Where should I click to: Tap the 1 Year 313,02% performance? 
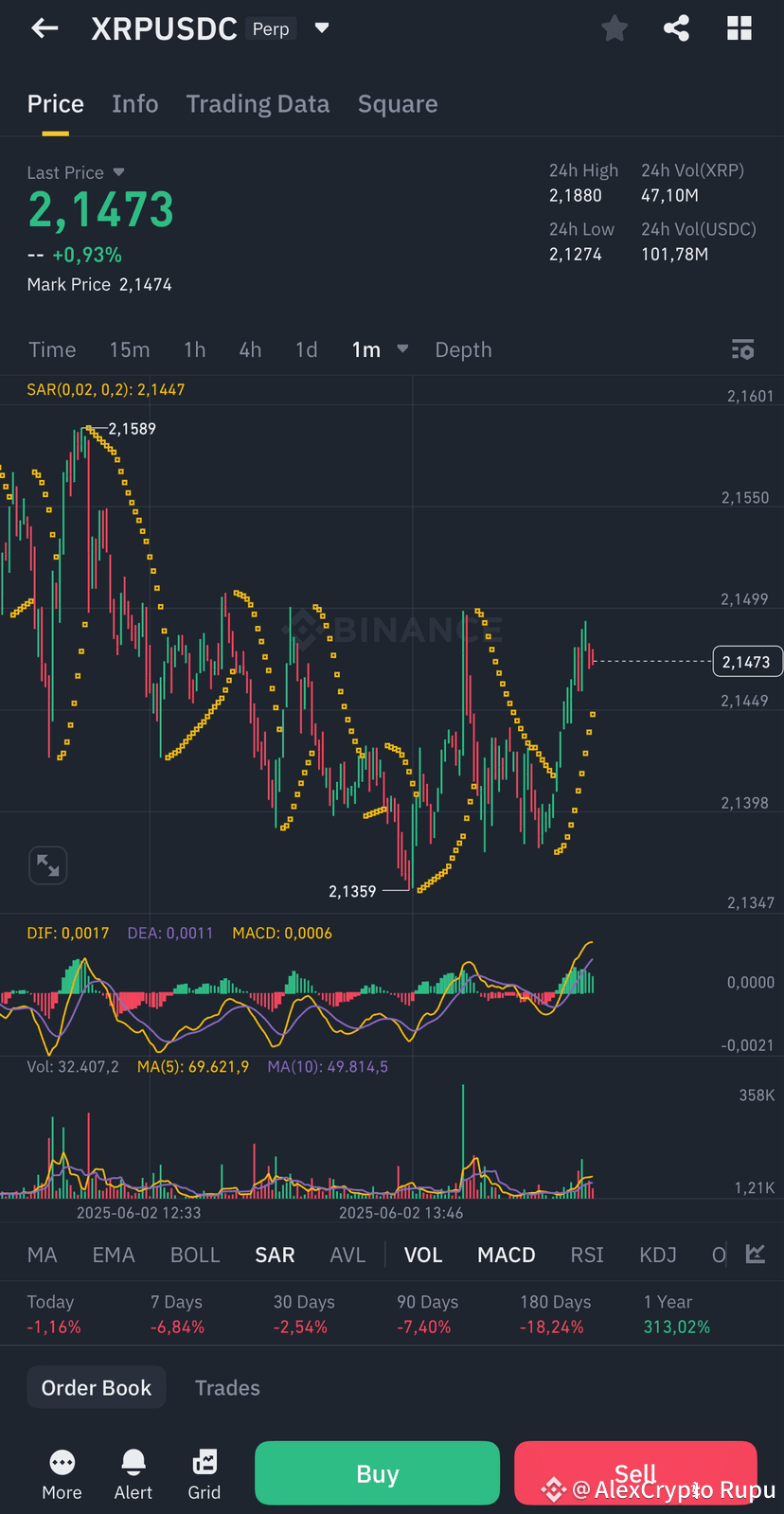tap(676, 1314)
